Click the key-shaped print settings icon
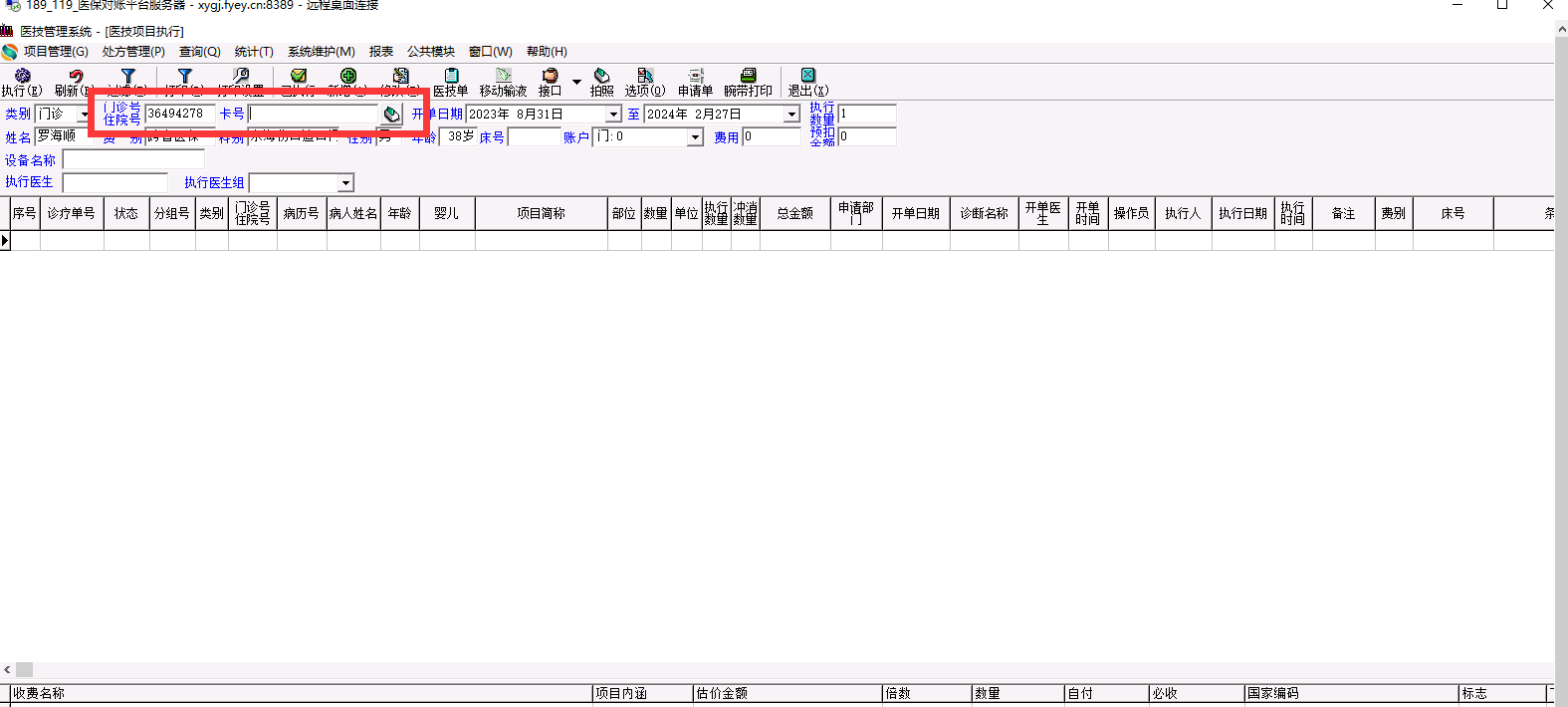1568x707 pixels. 241,76
